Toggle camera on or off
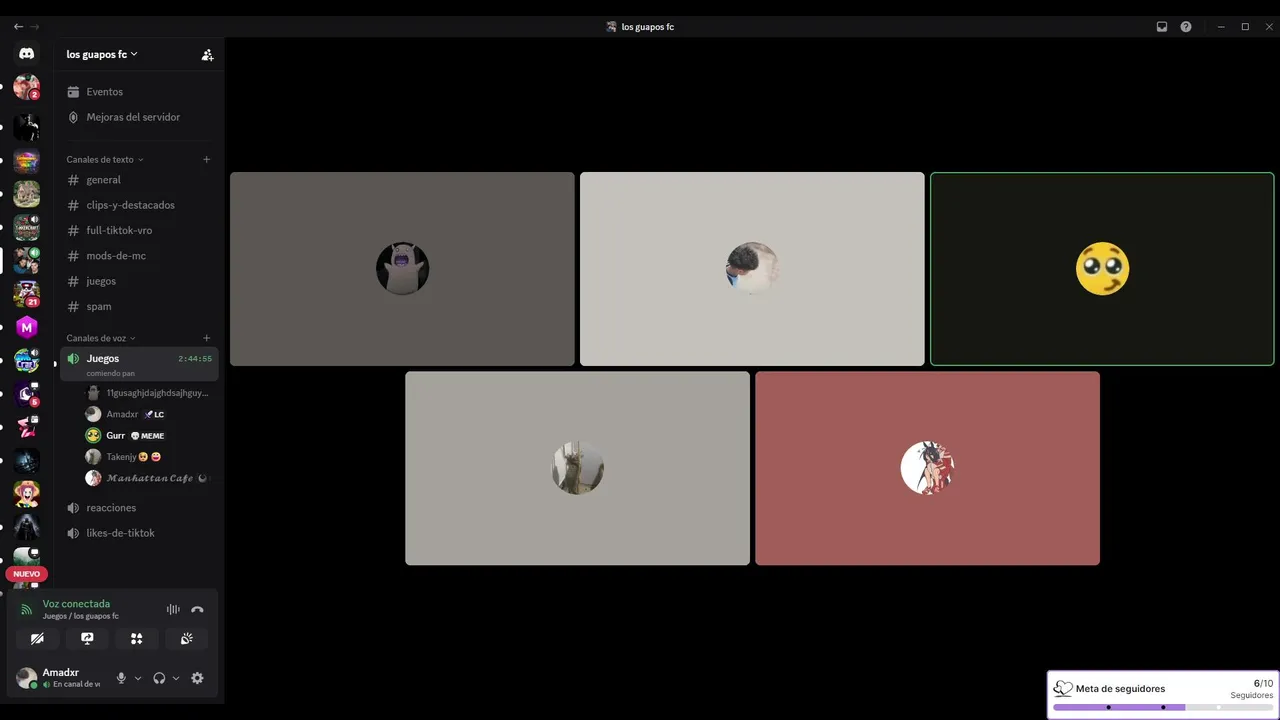Viewport: 1280px width, 720px height. pyautogui.click(x=37, y=638)
